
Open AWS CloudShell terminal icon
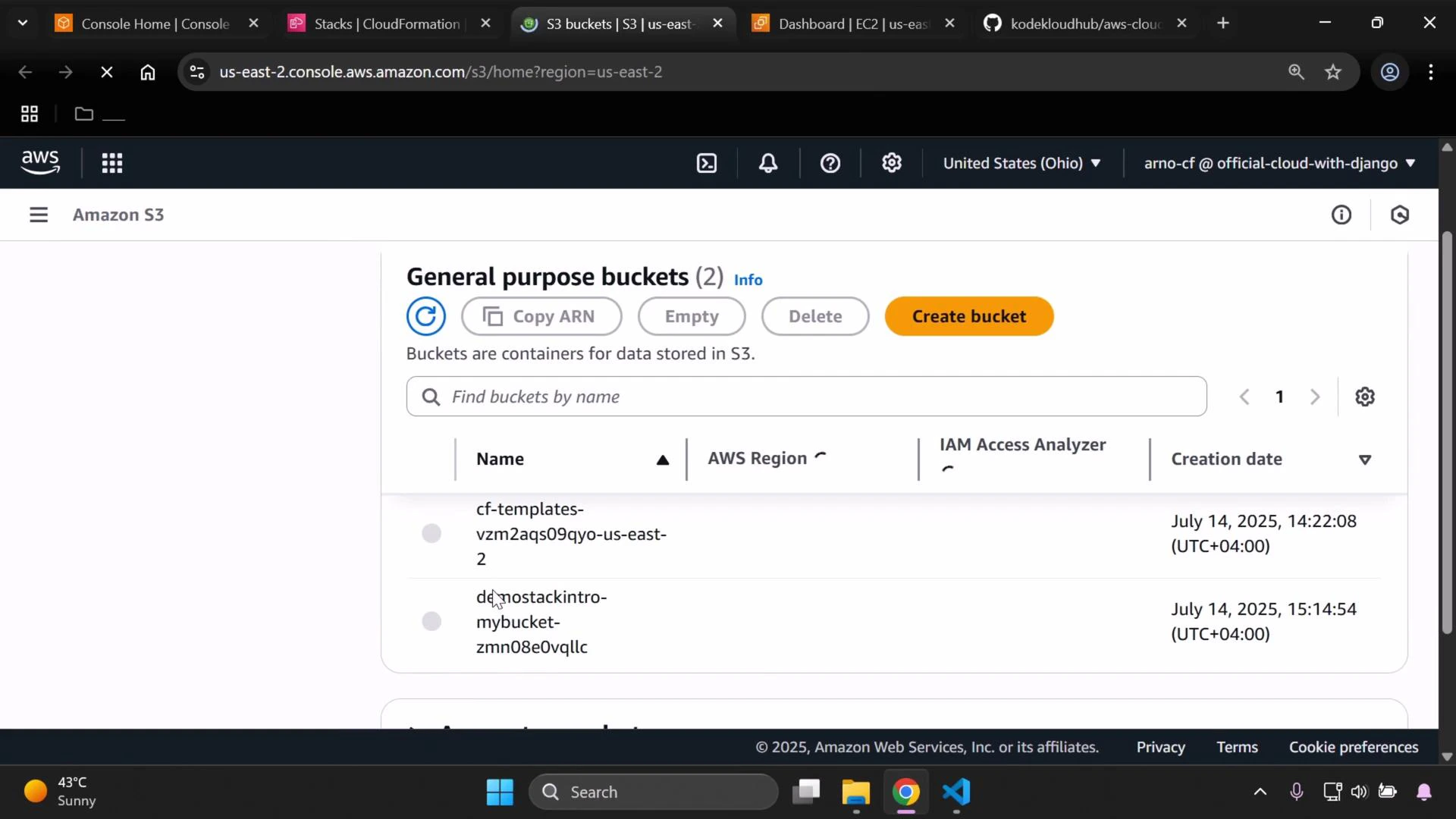(706, 163)
